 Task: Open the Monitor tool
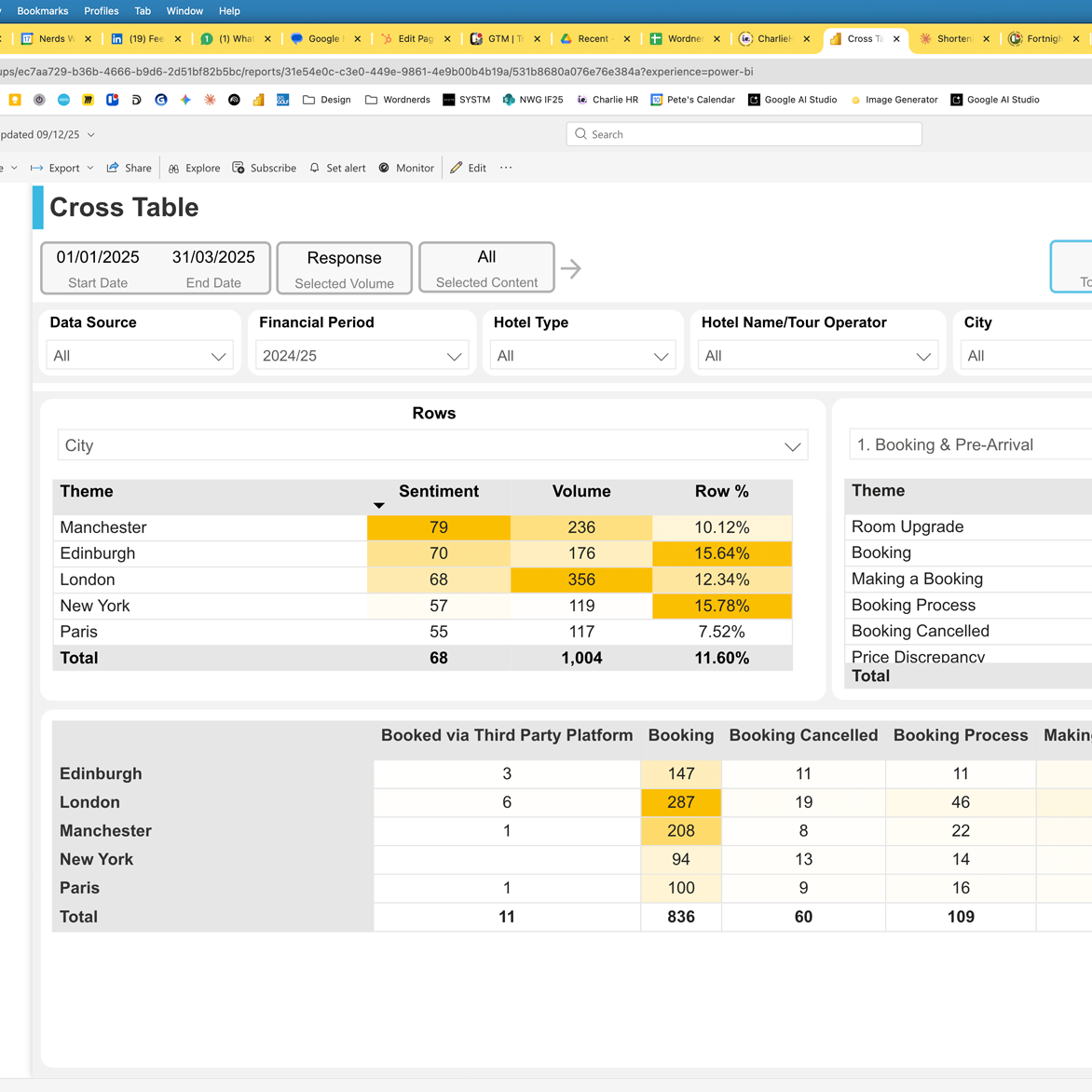(384, 168)
